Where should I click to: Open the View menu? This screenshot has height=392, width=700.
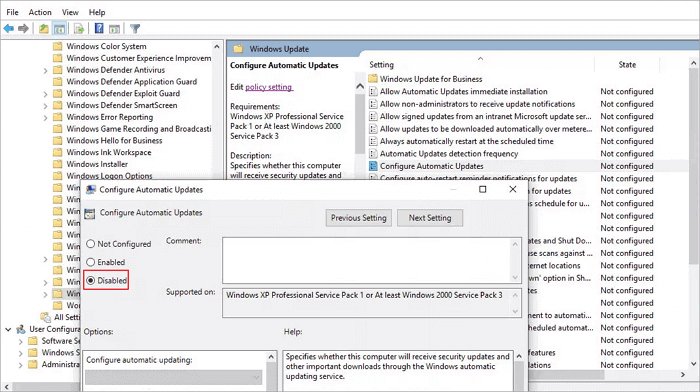pos(70,12)
